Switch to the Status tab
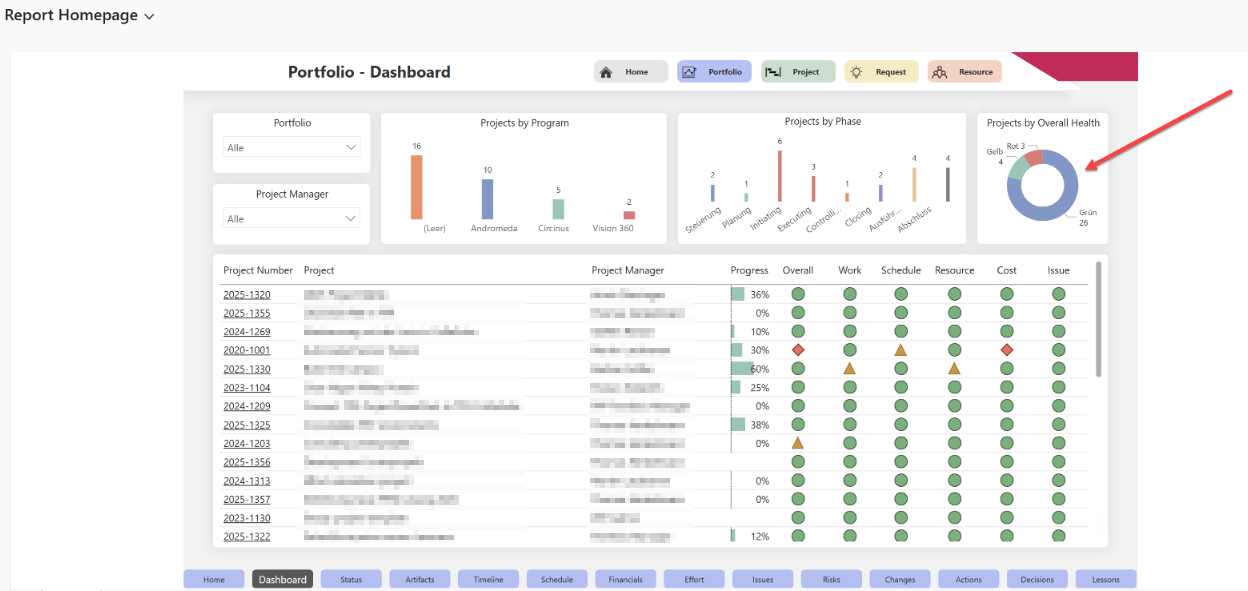This screenshot has height=591, width=1248. [351, 579]
